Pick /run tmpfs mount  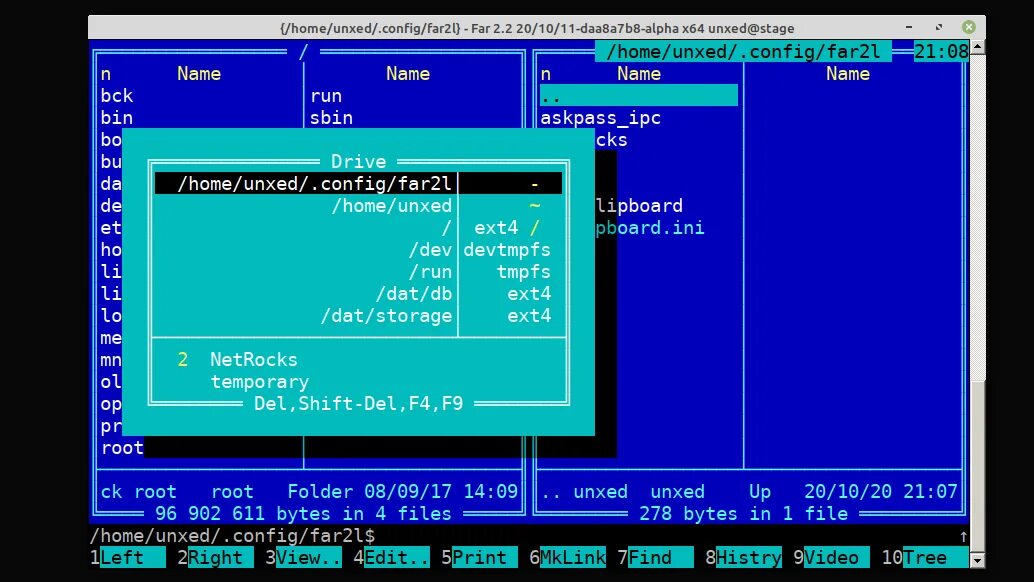(358, 272)
